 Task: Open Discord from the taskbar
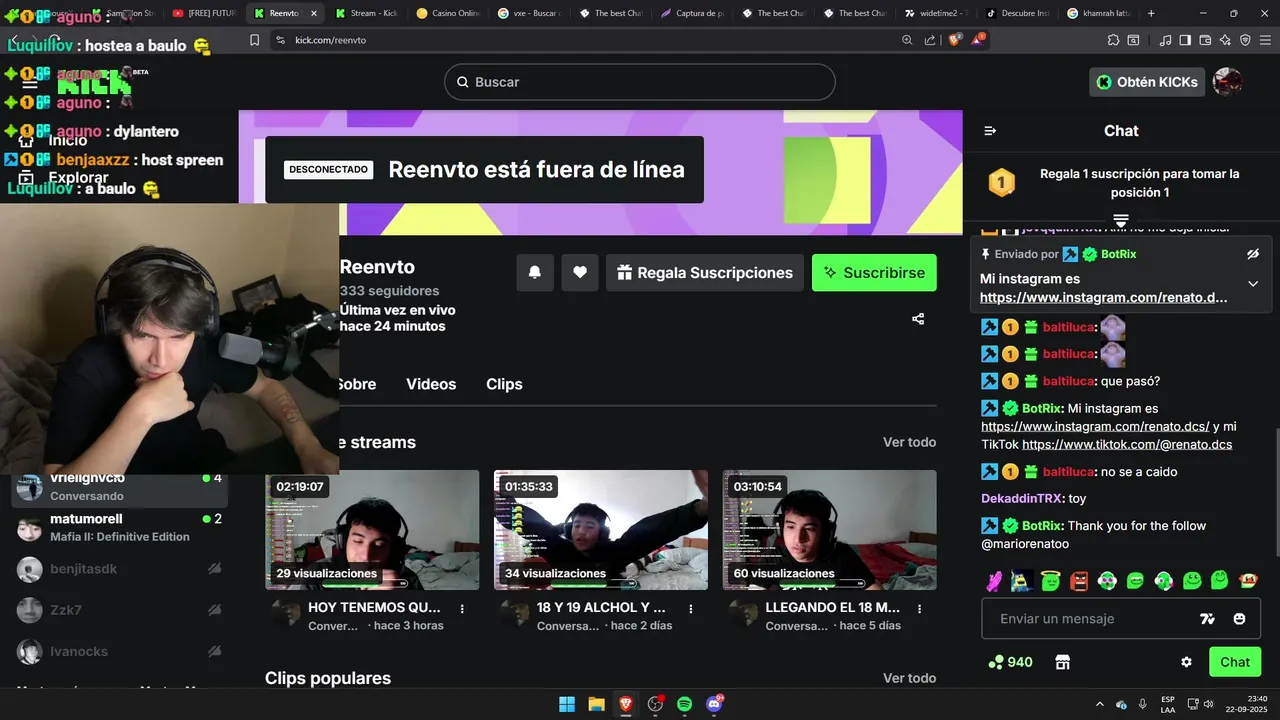coord(714,704)
